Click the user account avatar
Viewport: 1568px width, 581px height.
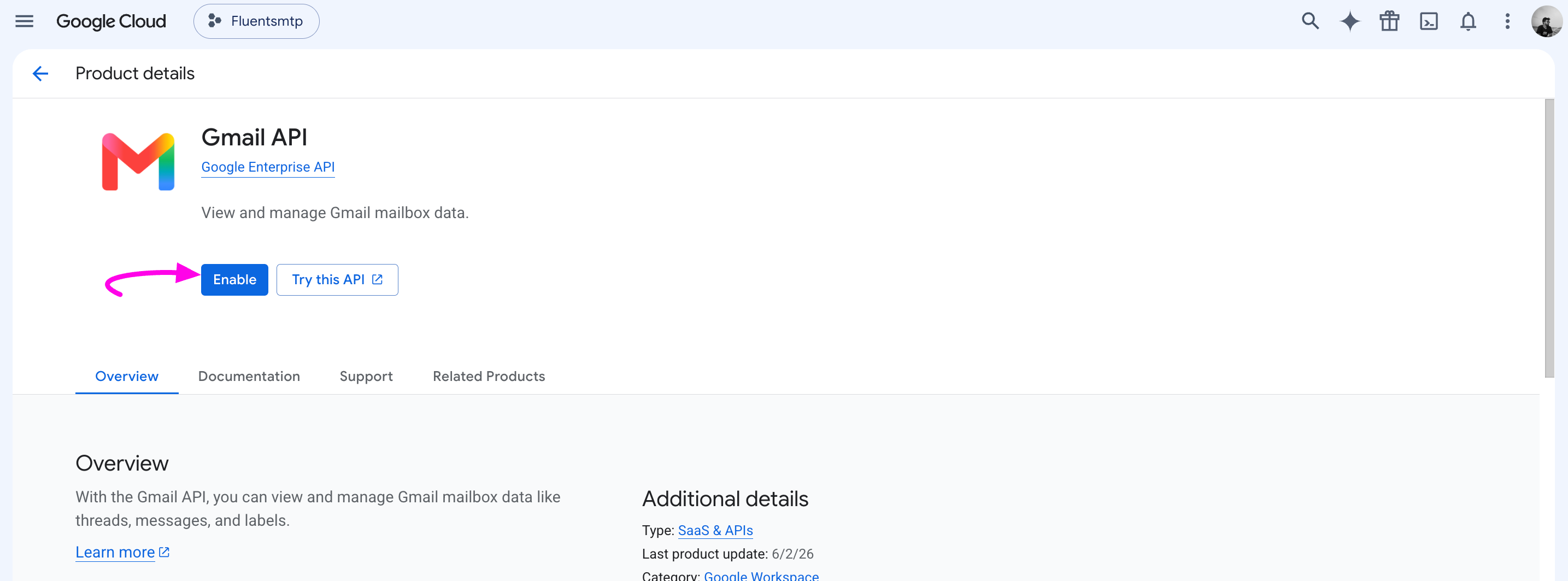1546,21
